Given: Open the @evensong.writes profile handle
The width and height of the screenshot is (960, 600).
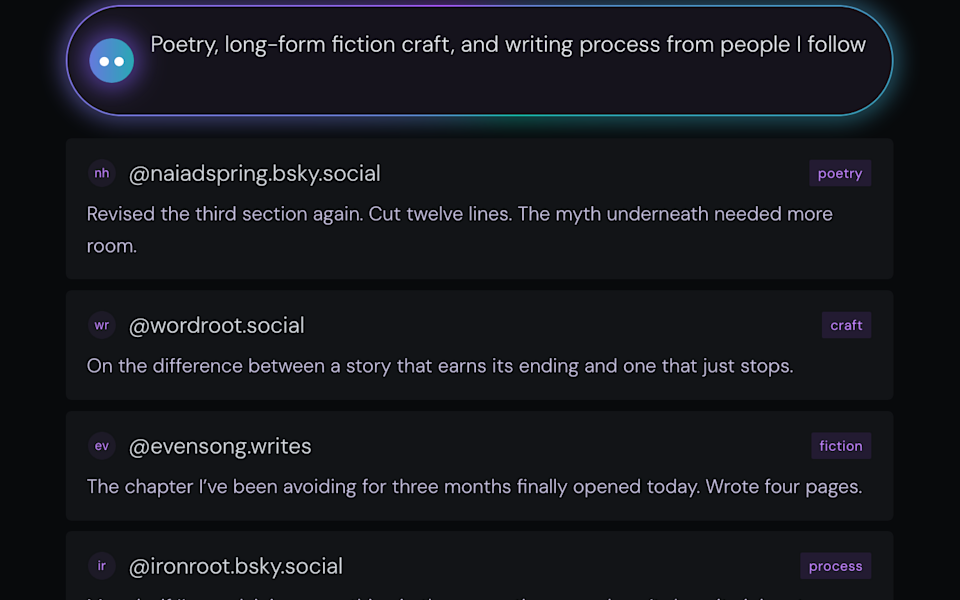Looking at the screenshot, I should point(220,446).
